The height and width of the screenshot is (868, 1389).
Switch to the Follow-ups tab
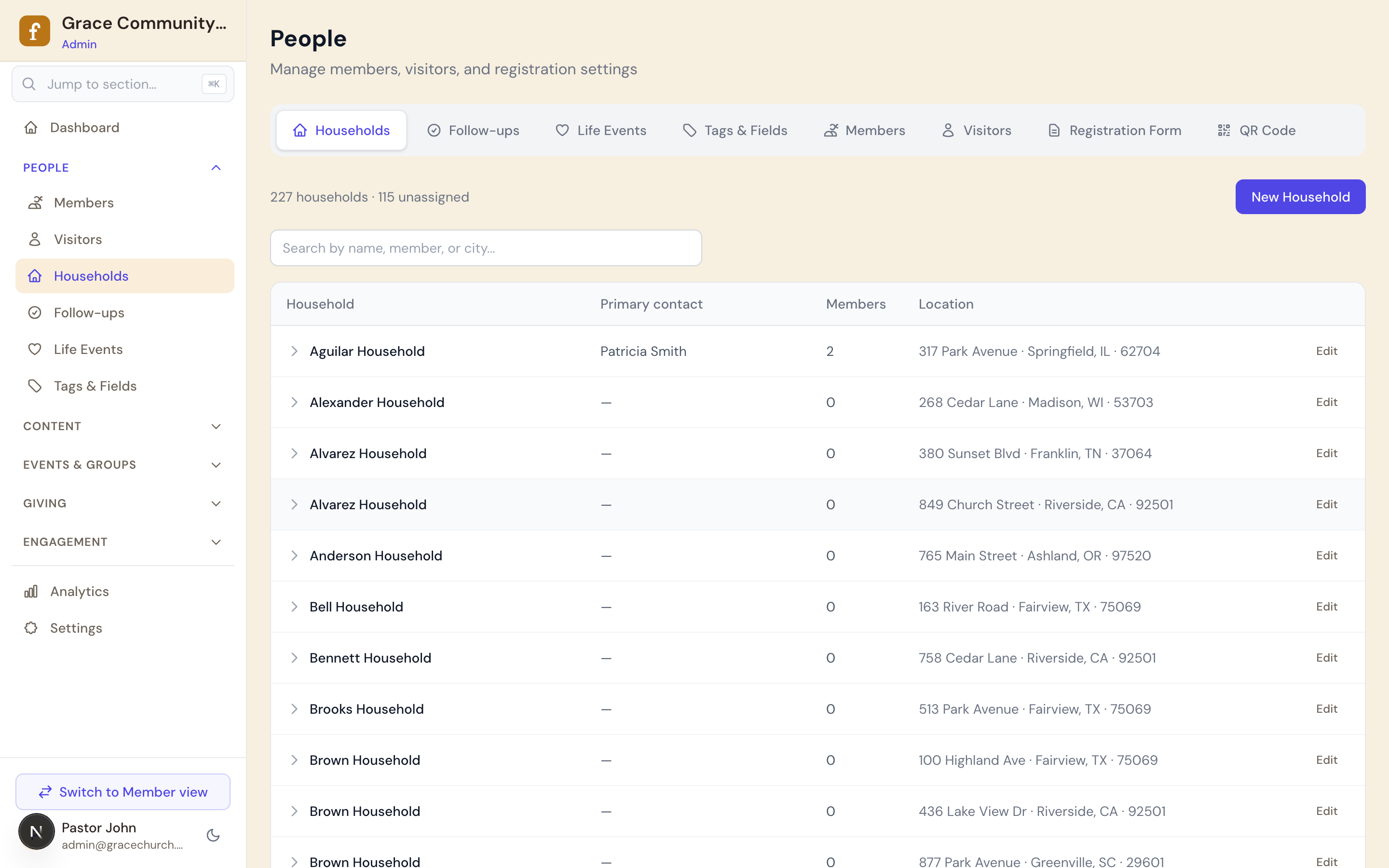pos(474,130)
